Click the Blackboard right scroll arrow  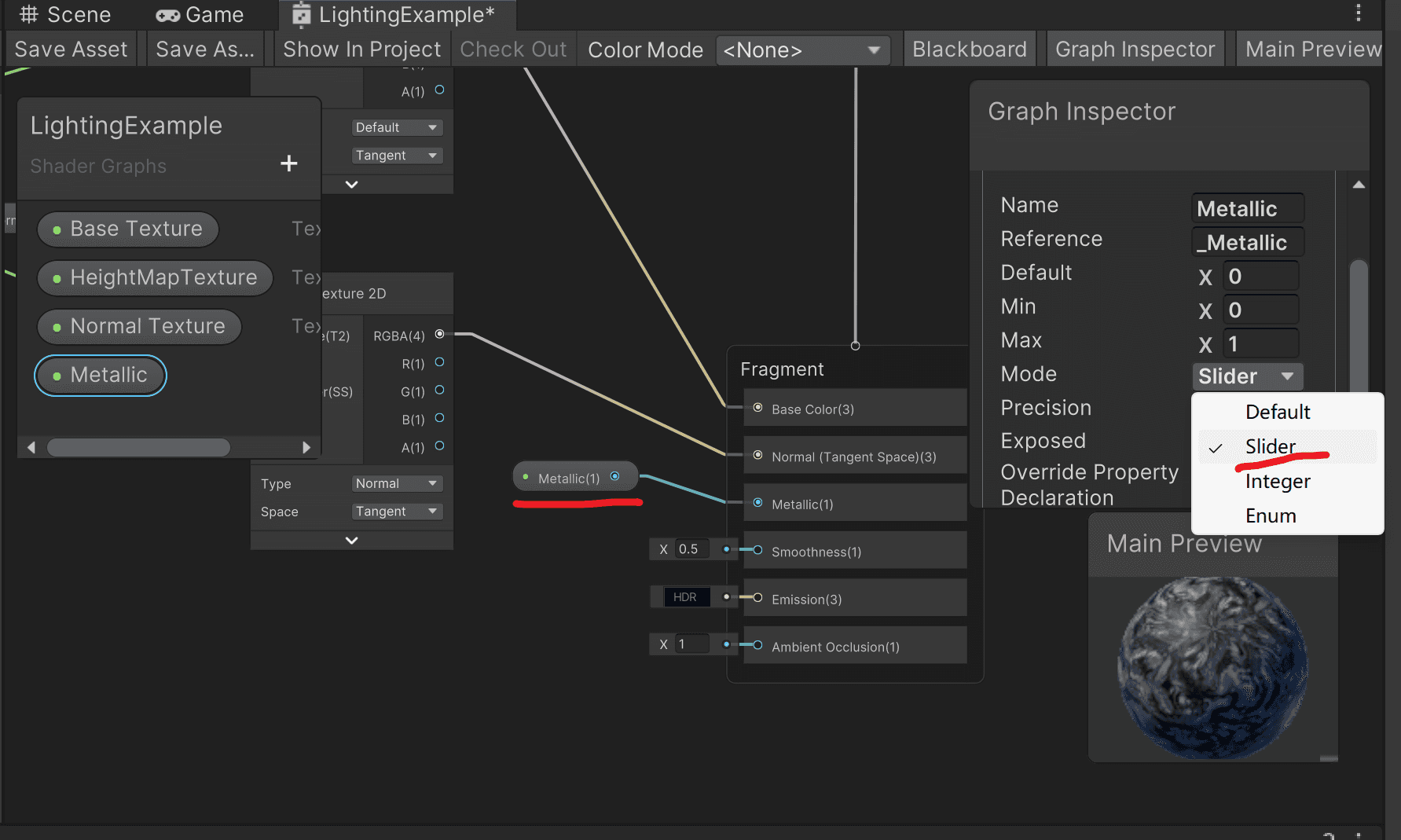pos(306,447)
